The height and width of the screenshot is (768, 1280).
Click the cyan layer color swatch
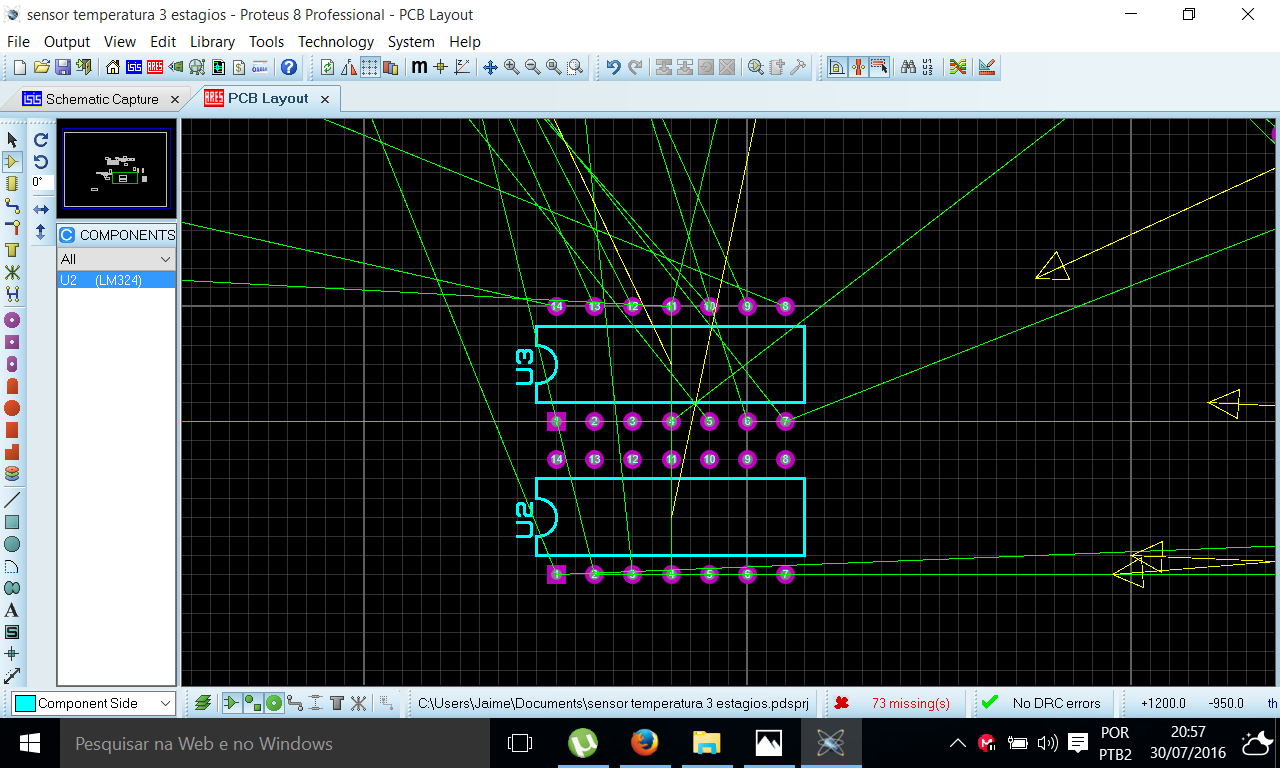tap(25, 703)
